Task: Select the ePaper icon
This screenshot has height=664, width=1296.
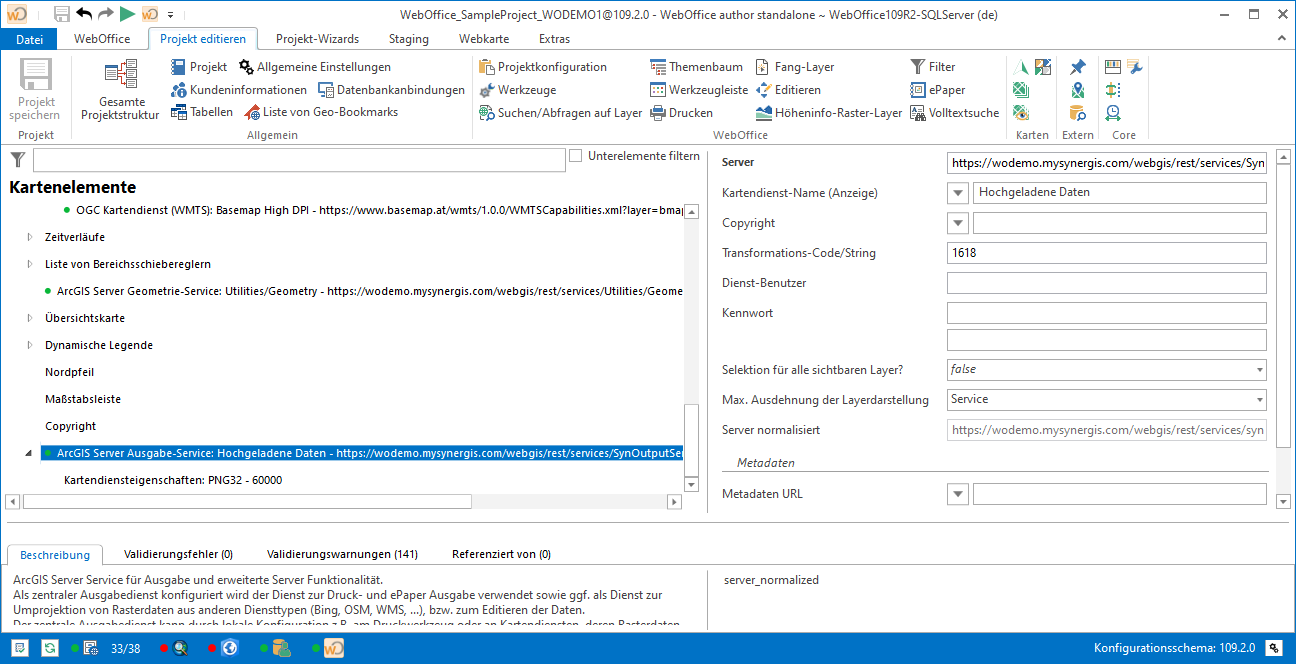Action: pos(916,89)
